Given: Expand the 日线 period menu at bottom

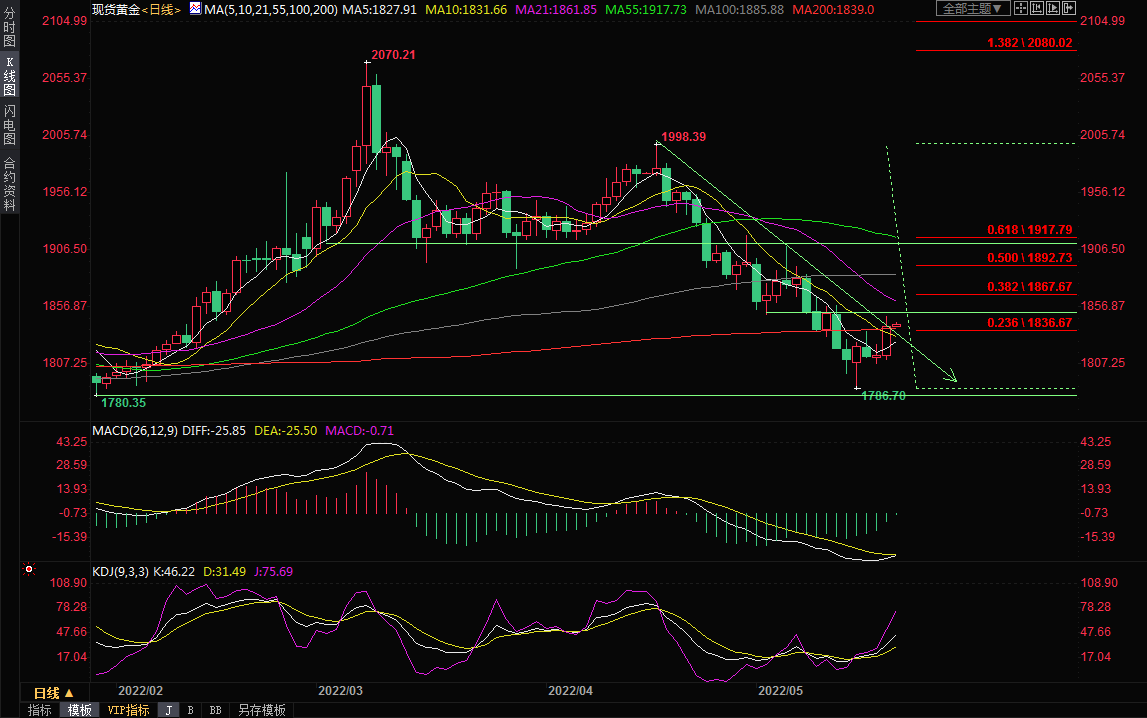Looking at the screenshot, I should pos(54,693).
